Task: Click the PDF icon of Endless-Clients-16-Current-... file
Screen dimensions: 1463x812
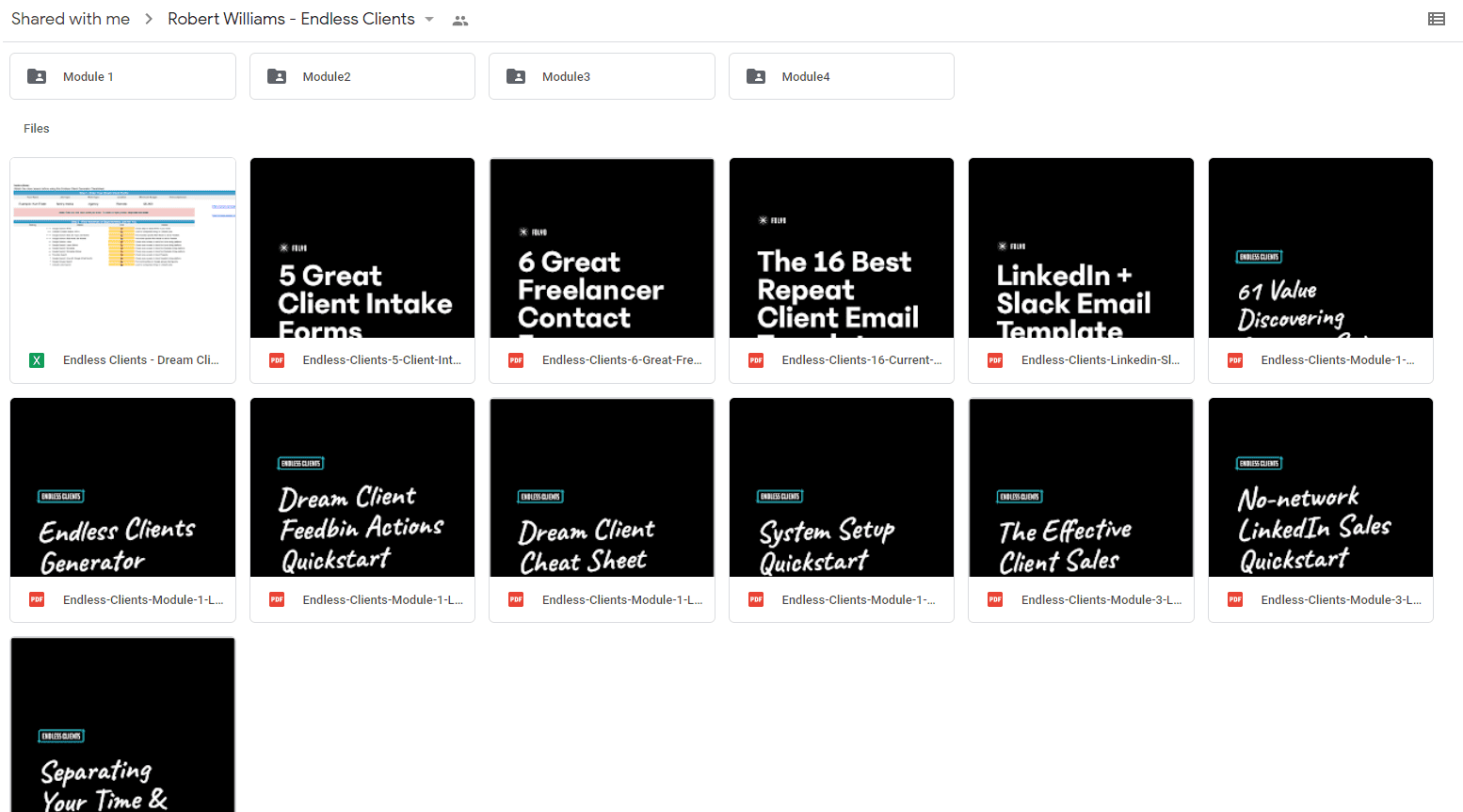Action: coord(756,360)
